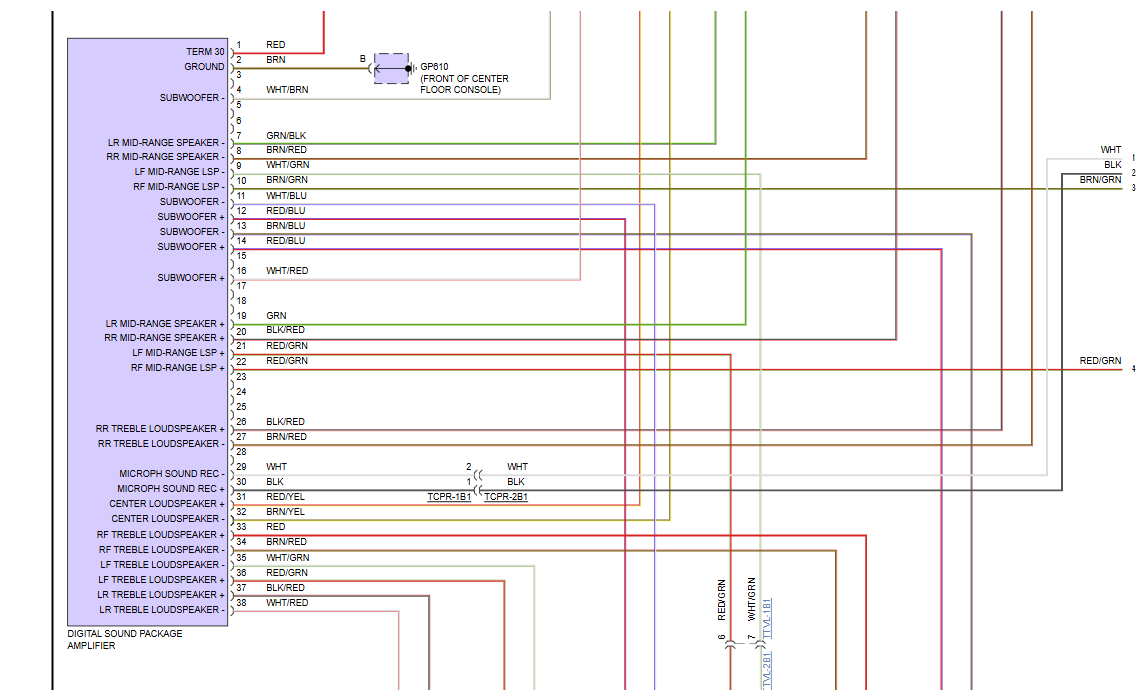This screenshot has width=1137, height=692.
Task: Click the TERM 30 pin label
Action: 205,52
